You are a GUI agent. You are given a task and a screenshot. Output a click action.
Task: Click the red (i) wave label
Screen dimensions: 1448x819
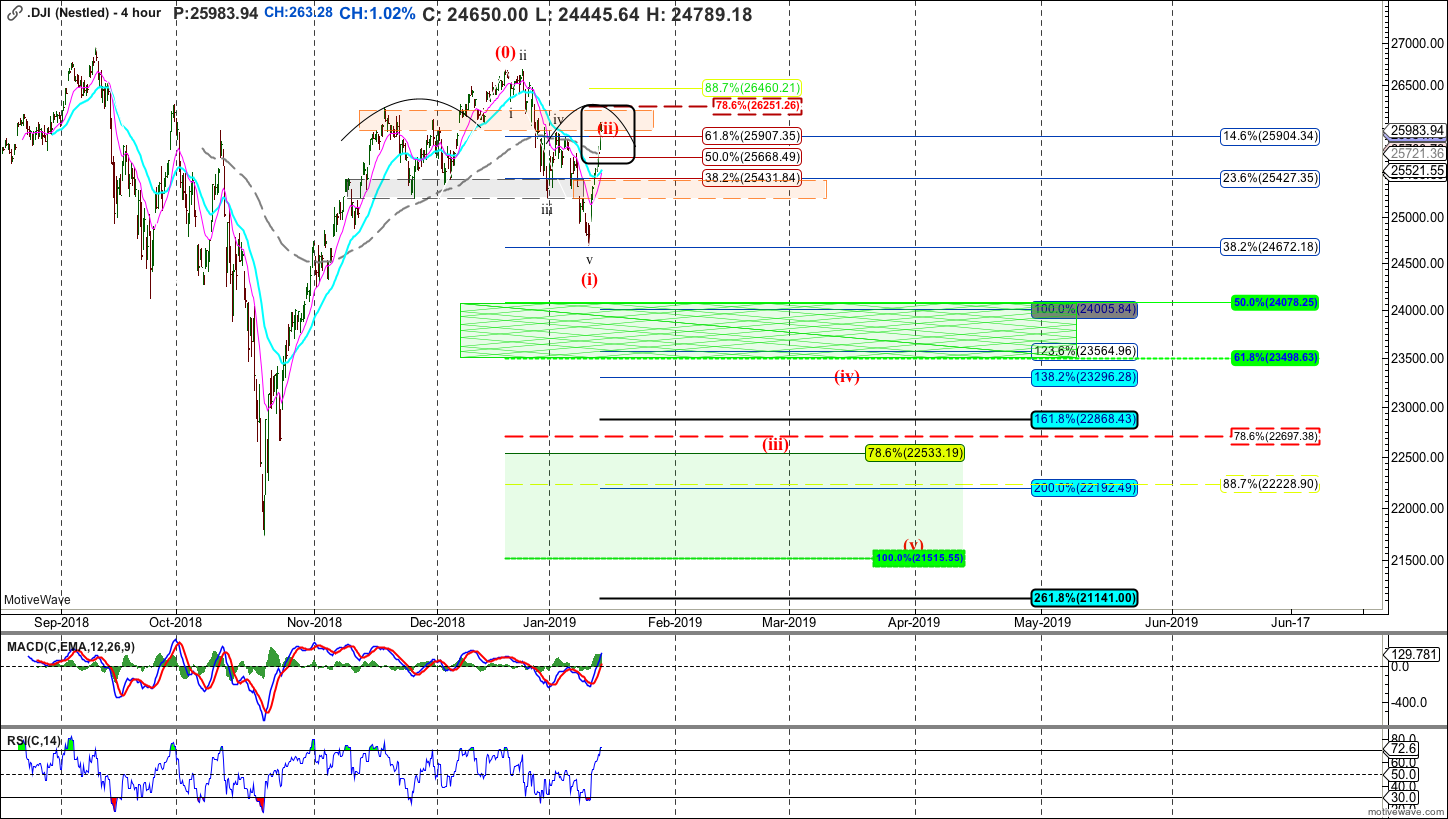590,279
